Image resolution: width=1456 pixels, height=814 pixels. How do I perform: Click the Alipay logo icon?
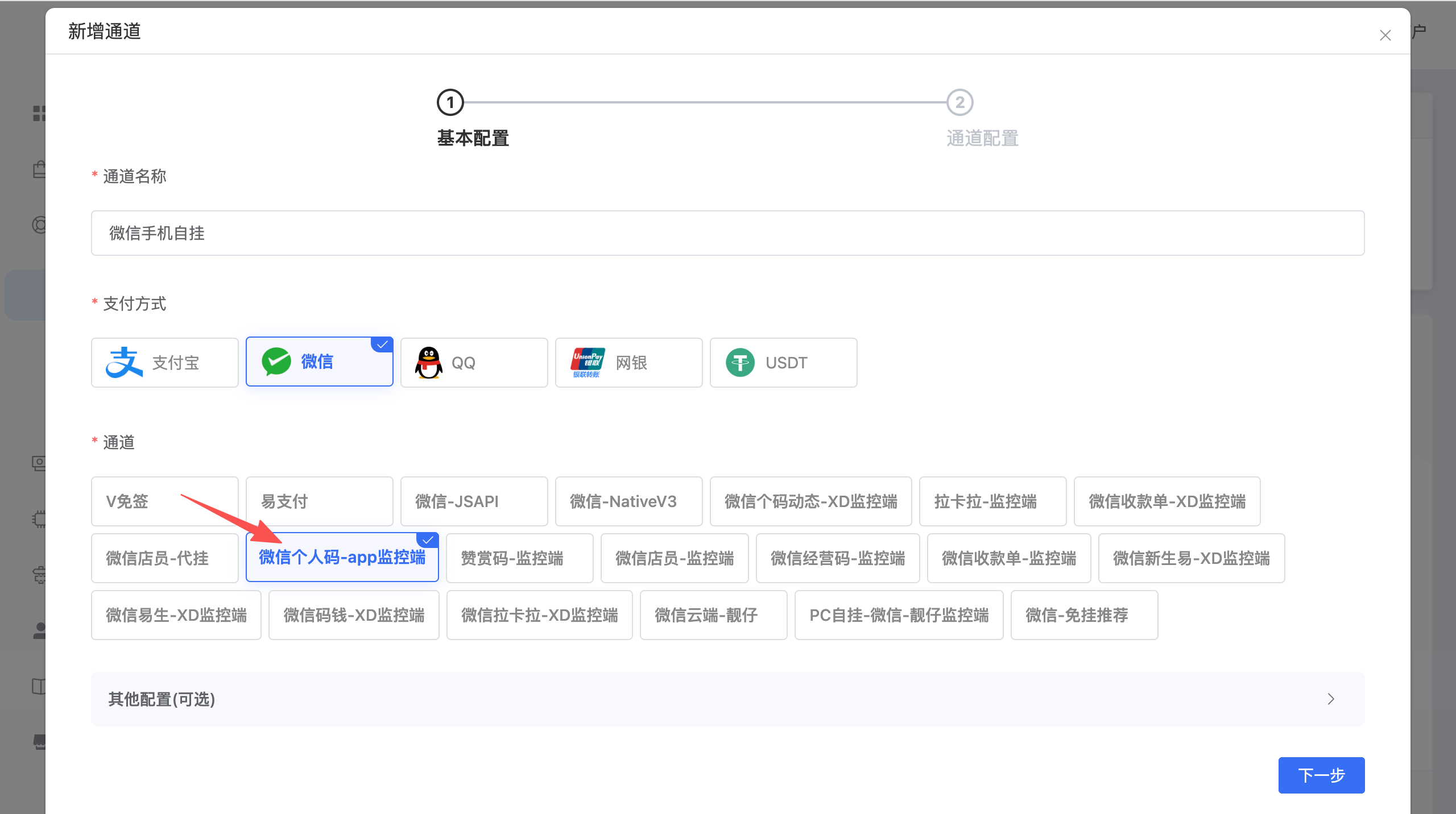point(124,363)
